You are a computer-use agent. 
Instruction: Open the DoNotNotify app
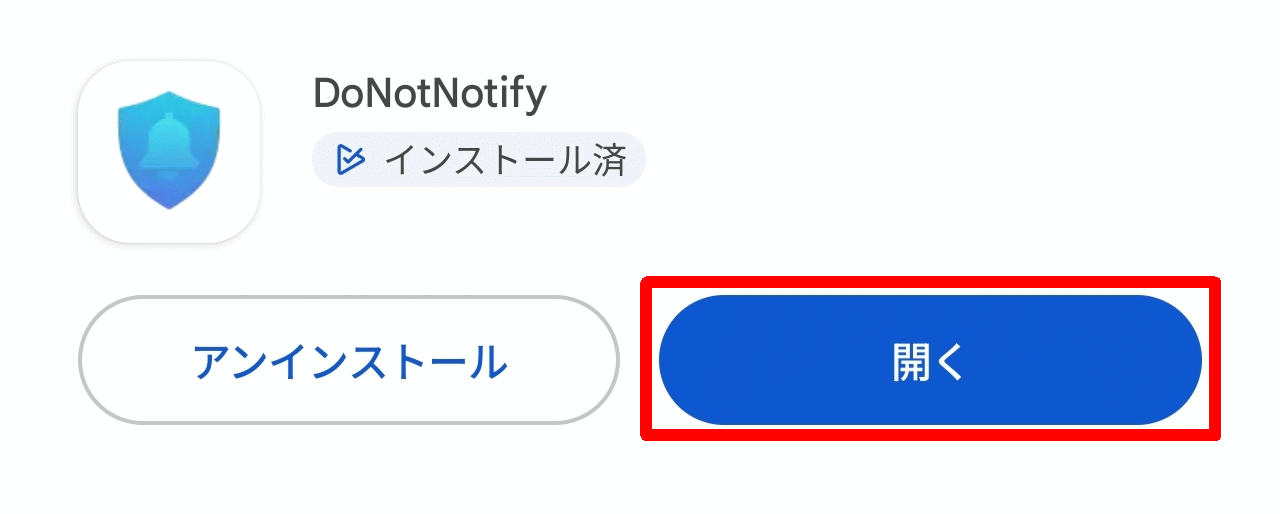[929, 361]
